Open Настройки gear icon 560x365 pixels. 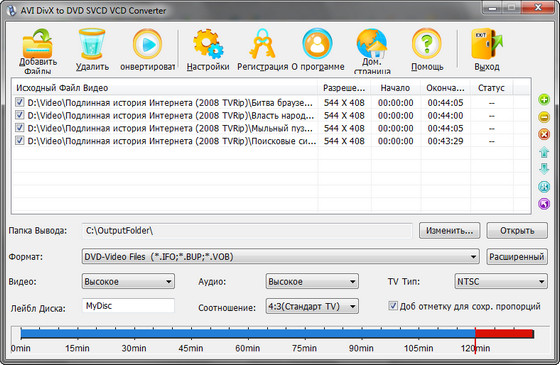[x=208, y=44]
